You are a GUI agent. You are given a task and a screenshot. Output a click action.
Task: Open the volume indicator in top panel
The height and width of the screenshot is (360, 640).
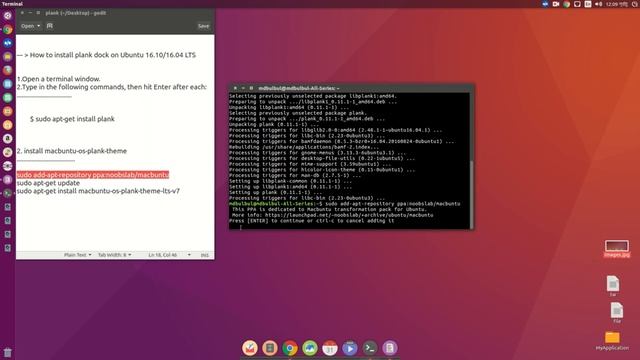point(598,4)
